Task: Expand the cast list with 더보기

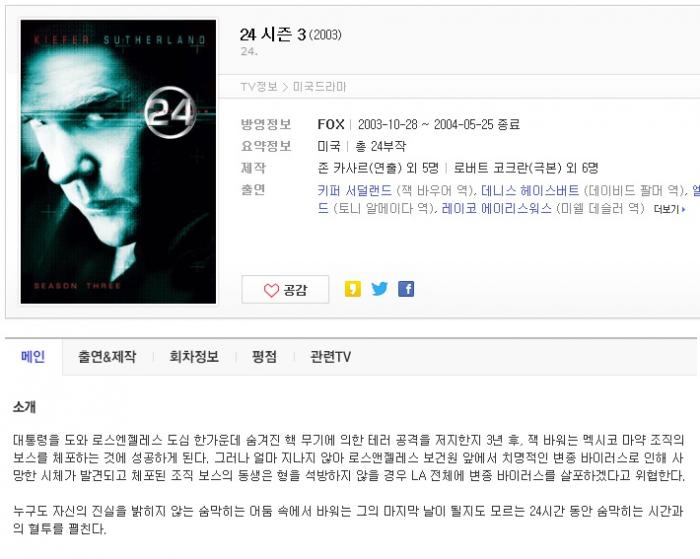Action: tap(669, 209)
